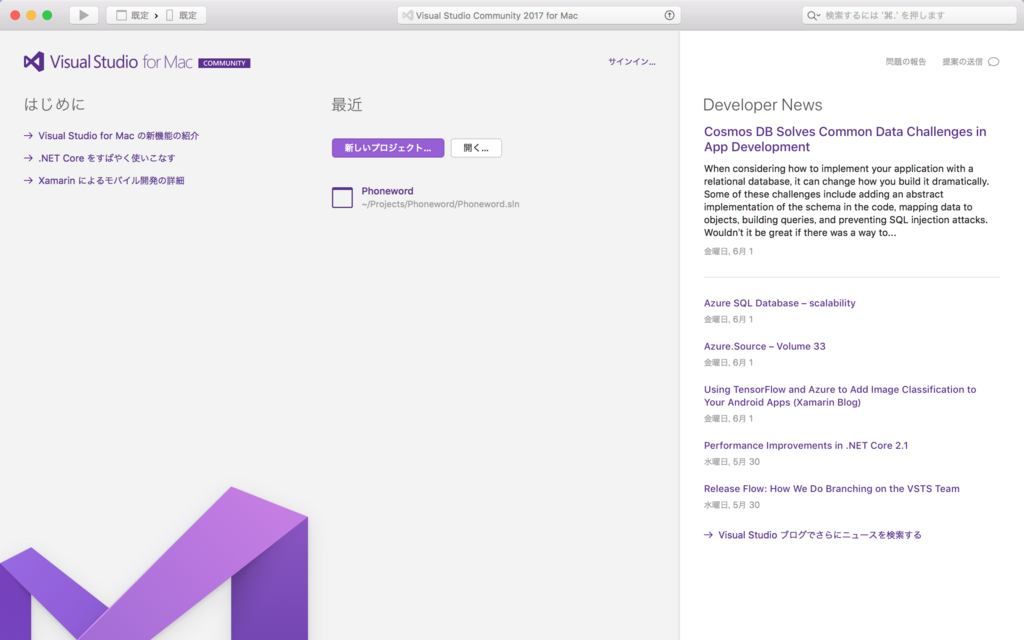The image size is (1024, 640).
Task: Open Visual Studio for Mac の新機能の紹介 link
Action: pos(118,136)
